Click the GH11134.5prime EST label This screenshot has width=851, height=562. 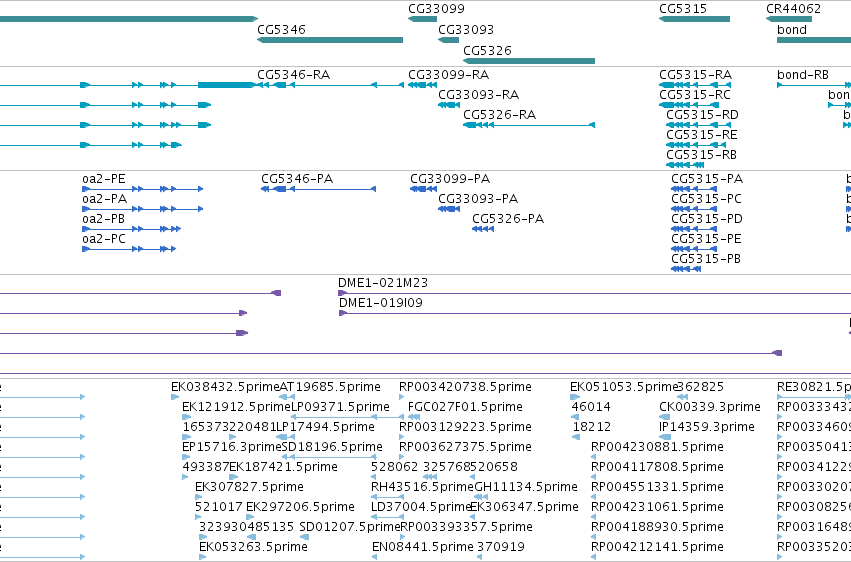coord(526,487)
